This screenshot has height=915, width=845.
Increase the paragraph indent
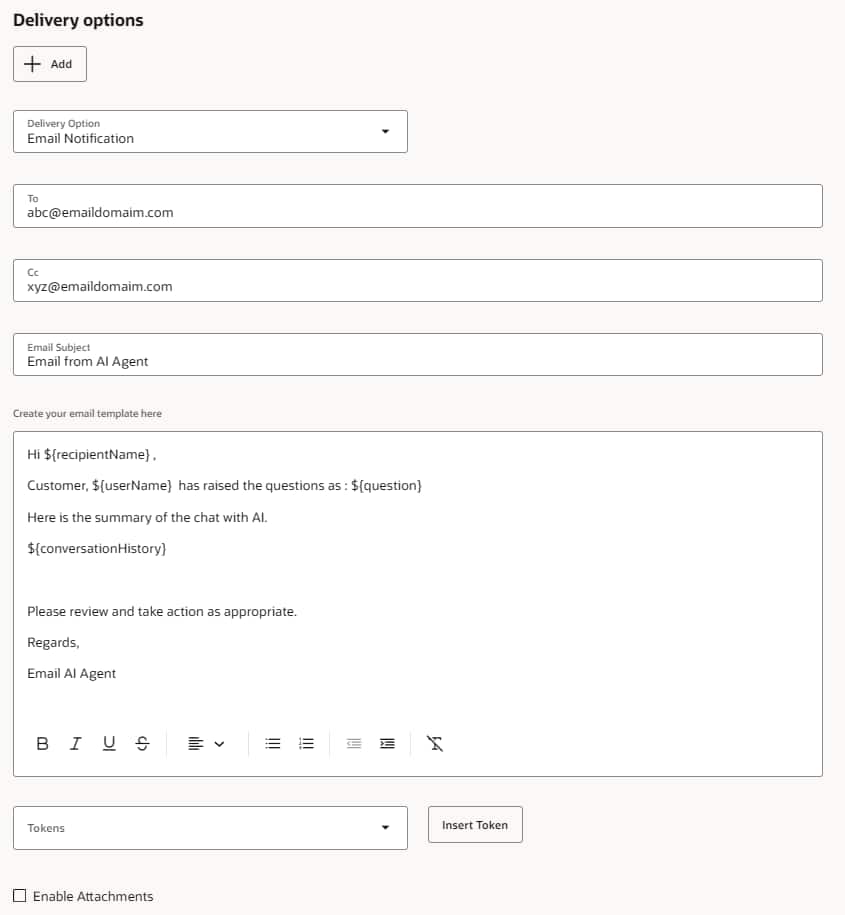[388, 743]
